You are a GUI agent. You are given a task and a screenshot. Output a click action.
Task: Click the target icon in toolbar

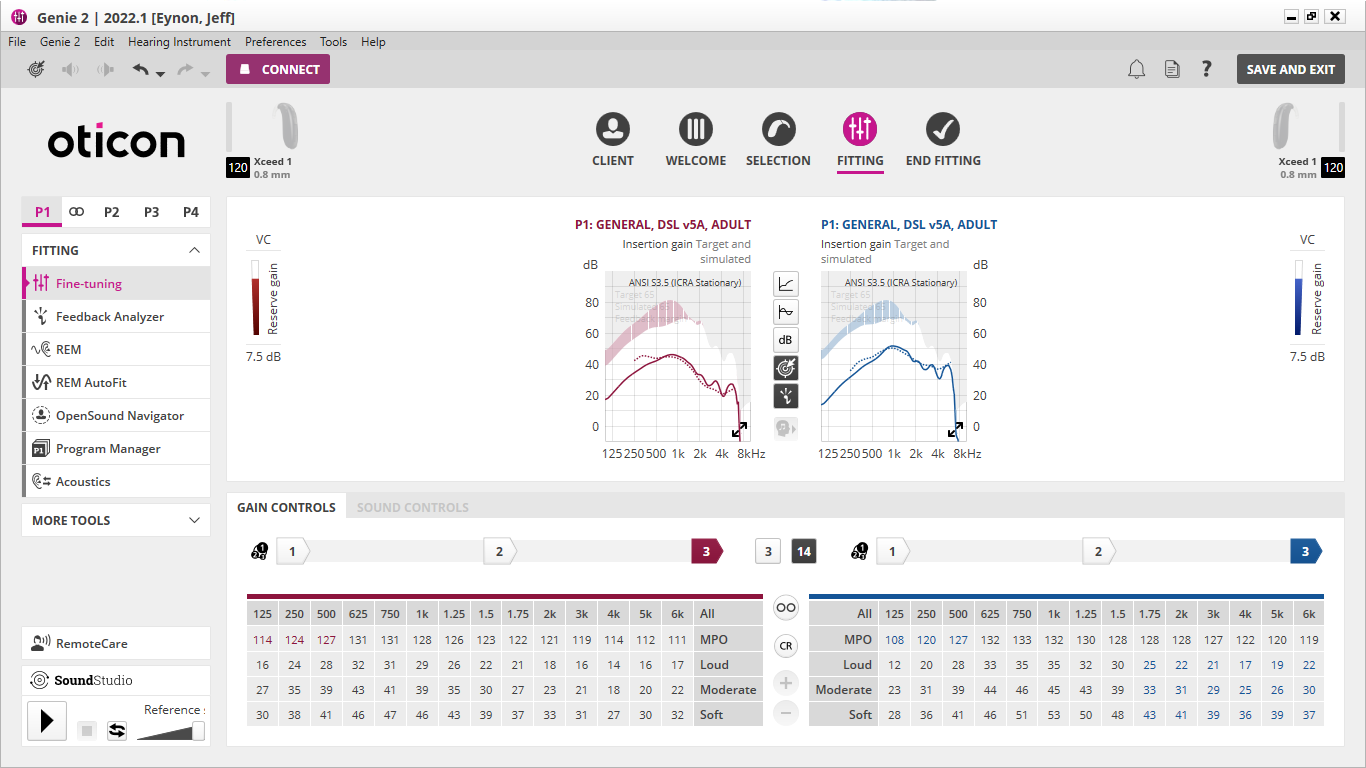click(36, 69)
